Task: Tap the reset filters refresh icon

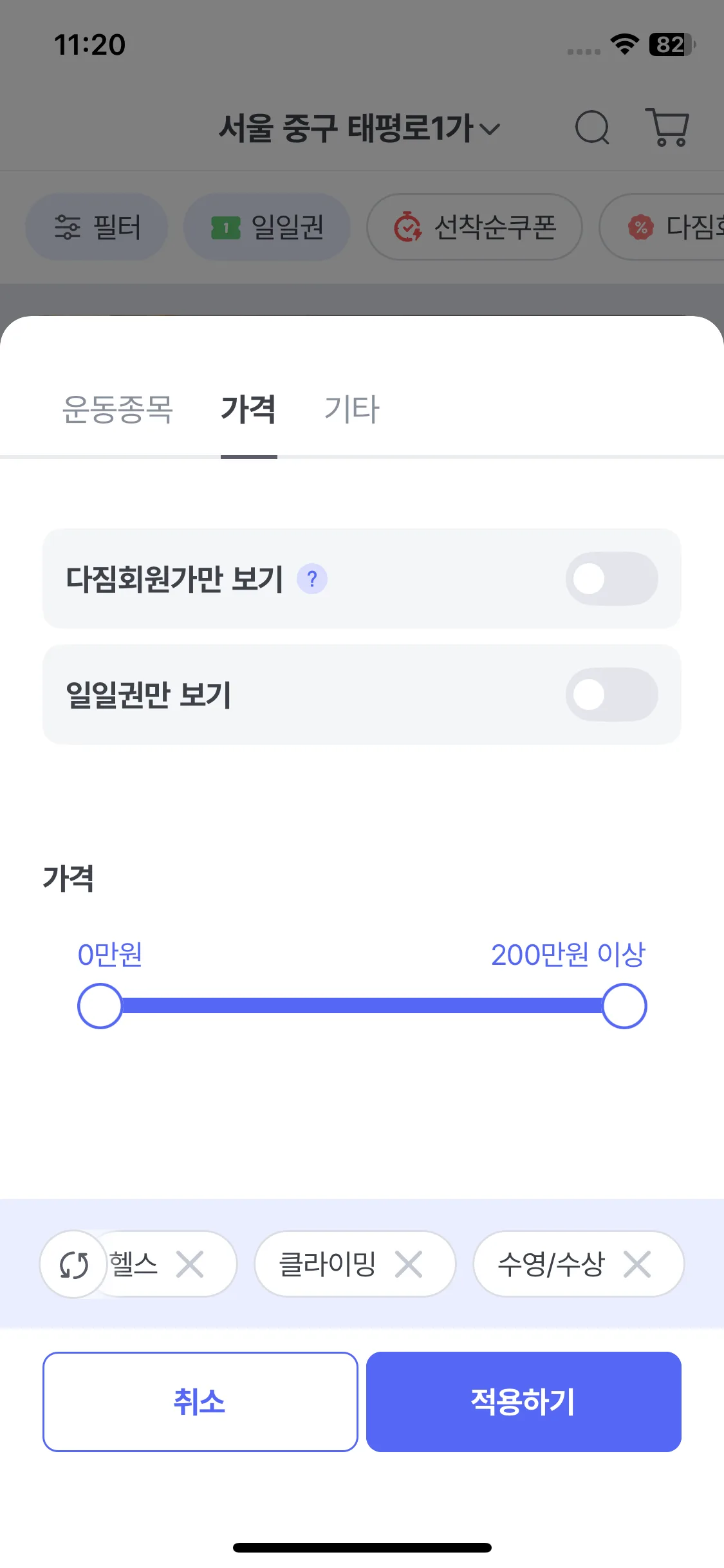Action: coord(74,1265)
